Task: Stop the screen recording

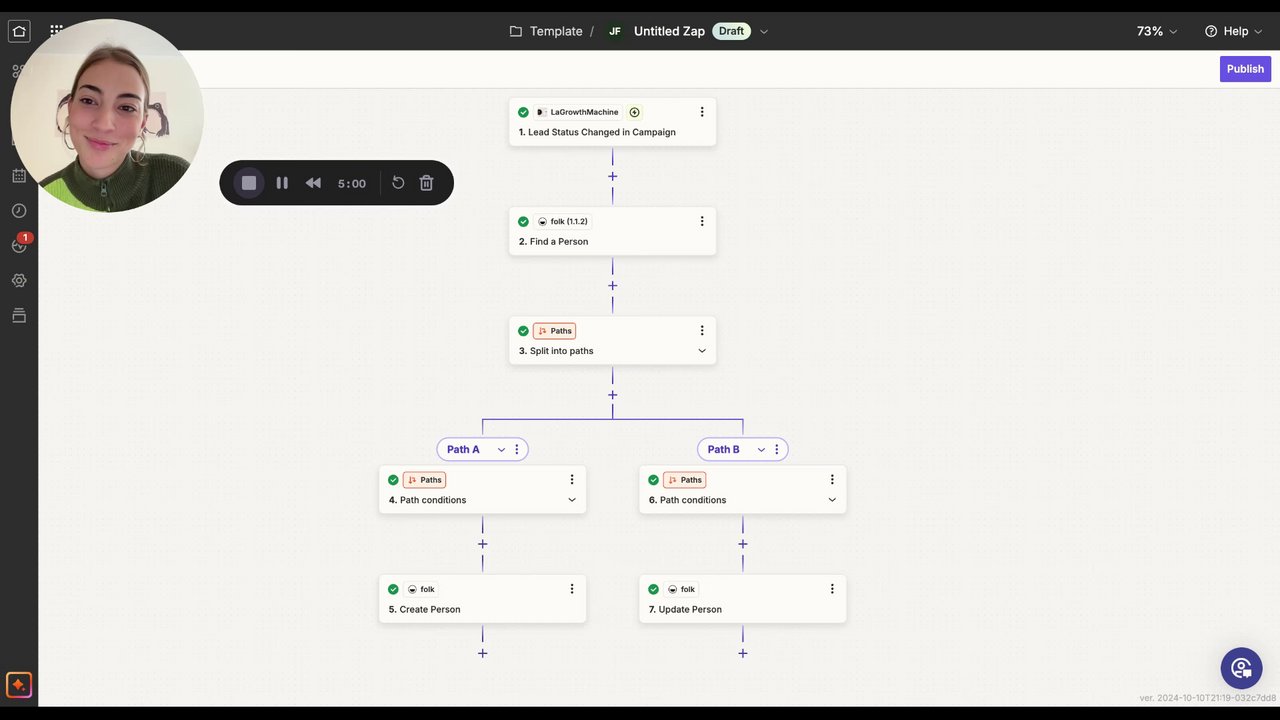Action: pyautogui.click(x=249, y=183)
